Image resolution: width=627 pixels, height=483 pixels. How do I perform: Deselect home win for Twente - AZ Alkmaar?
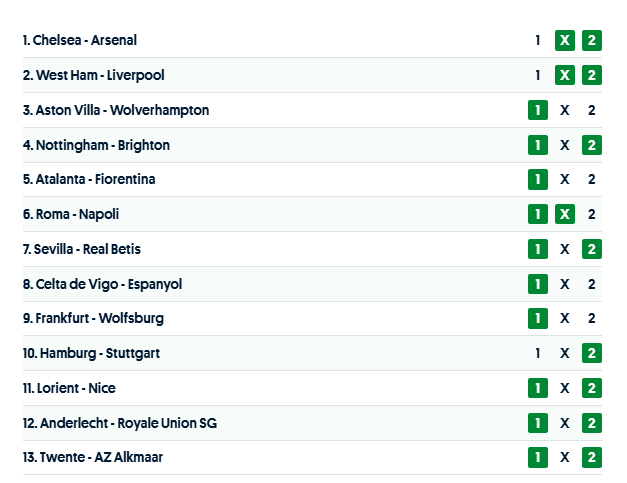pos(538,457)
